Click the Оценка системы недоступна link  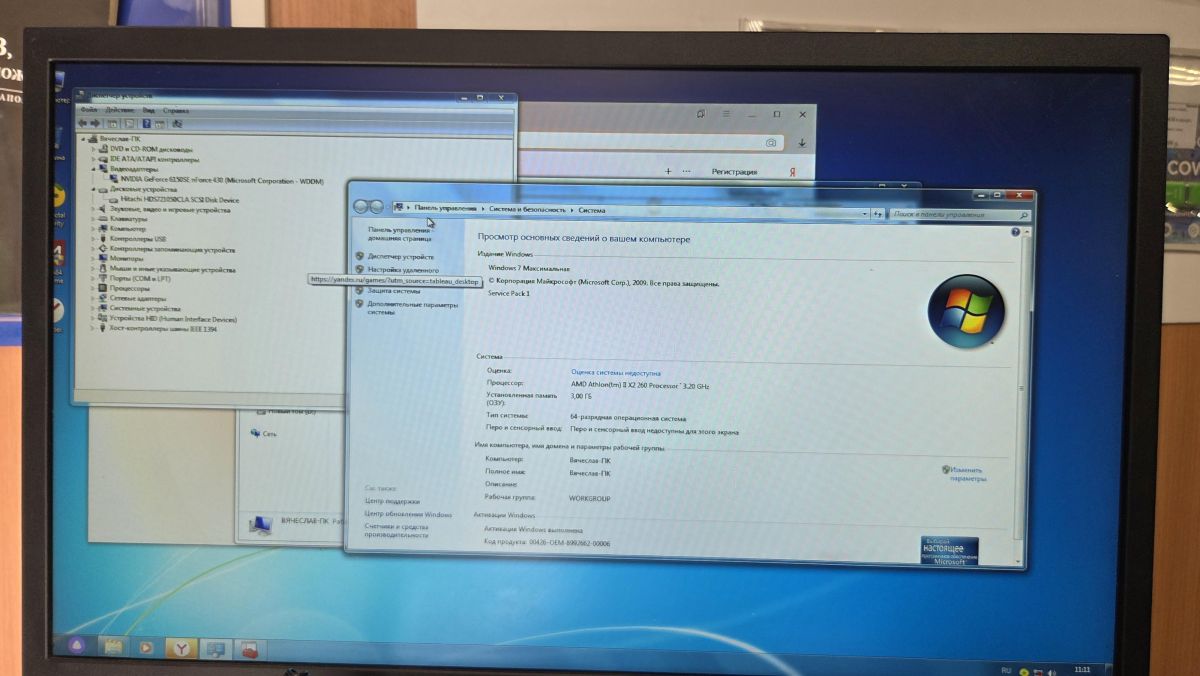pyautogui.click(x=615, y=373)
